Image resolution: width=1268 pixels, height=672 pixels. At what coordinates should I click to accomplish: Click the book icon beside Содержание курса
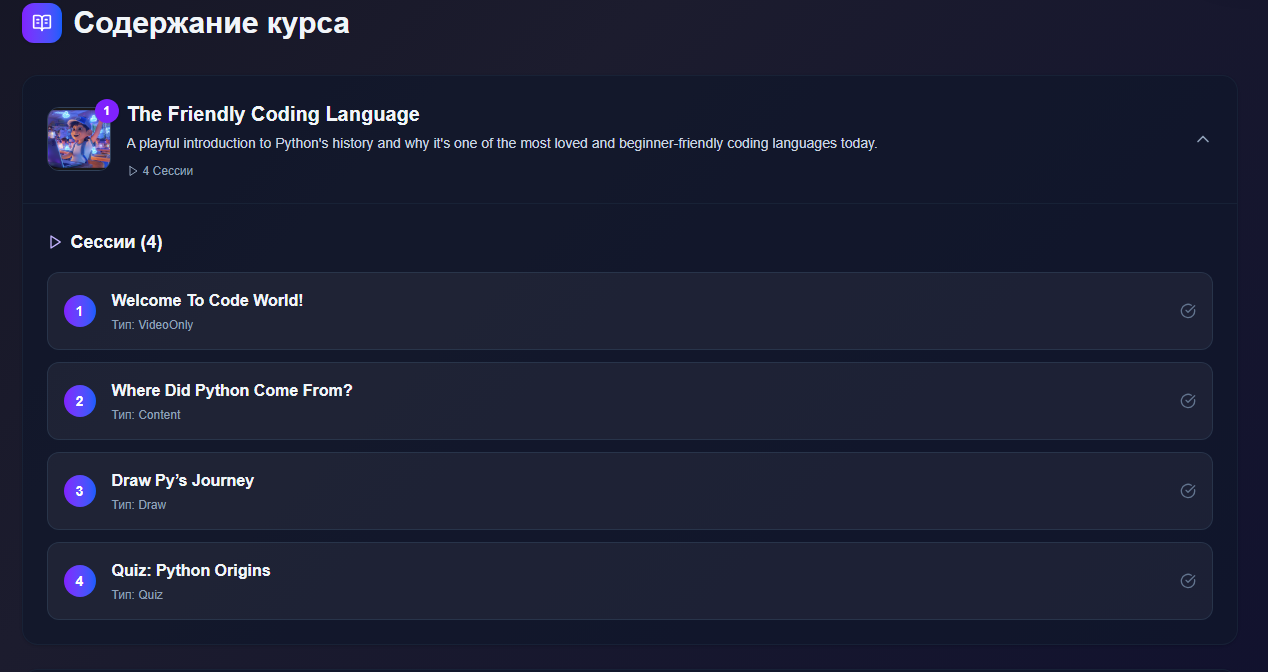[x=42, y=23]
